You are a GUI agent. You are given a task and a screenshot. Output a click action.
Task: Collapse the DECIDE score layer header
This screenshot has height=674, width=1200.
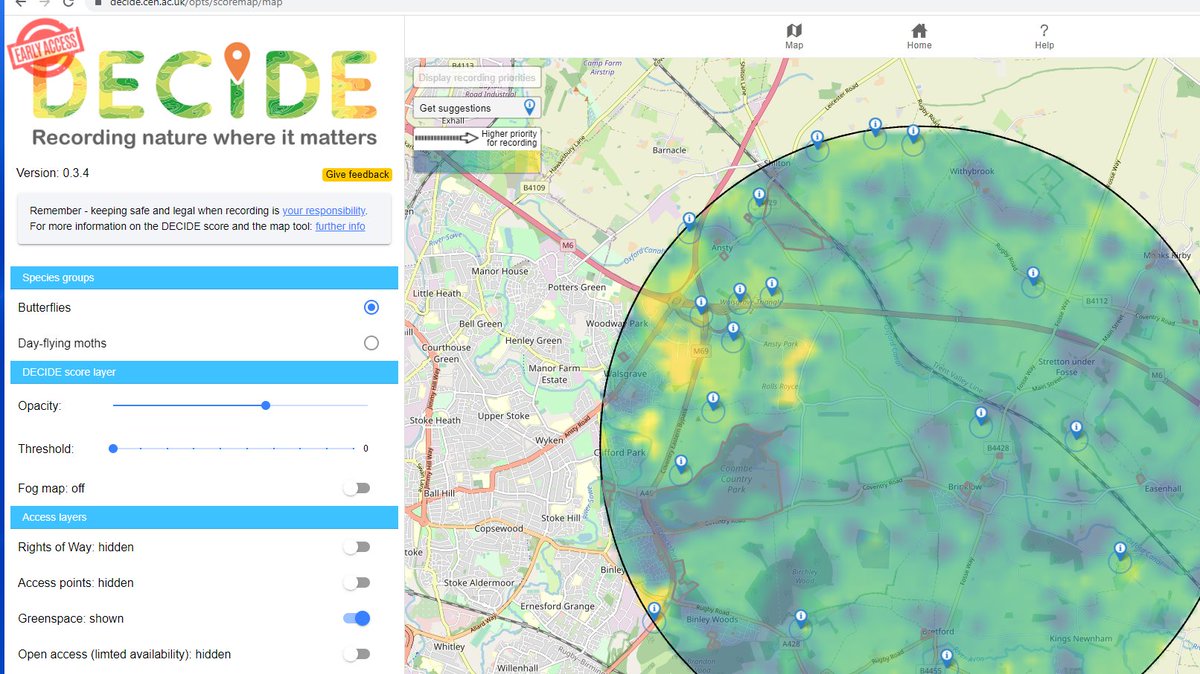[x=204, y=372]
